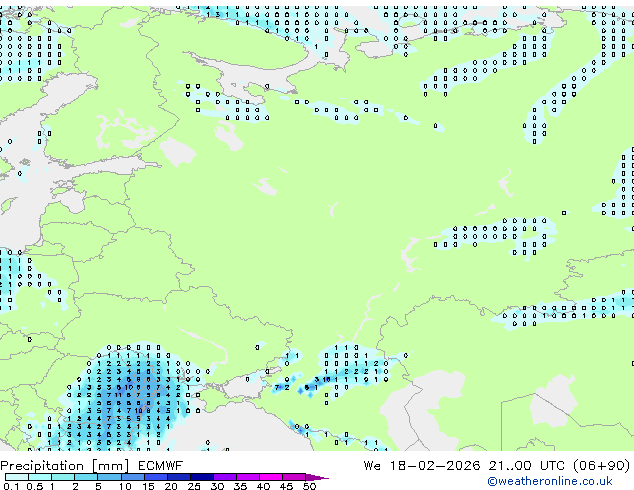The width and height of the screenshot is (634, 490).
Task: Click the legend label '25'
Action: [x=194, y=486]
